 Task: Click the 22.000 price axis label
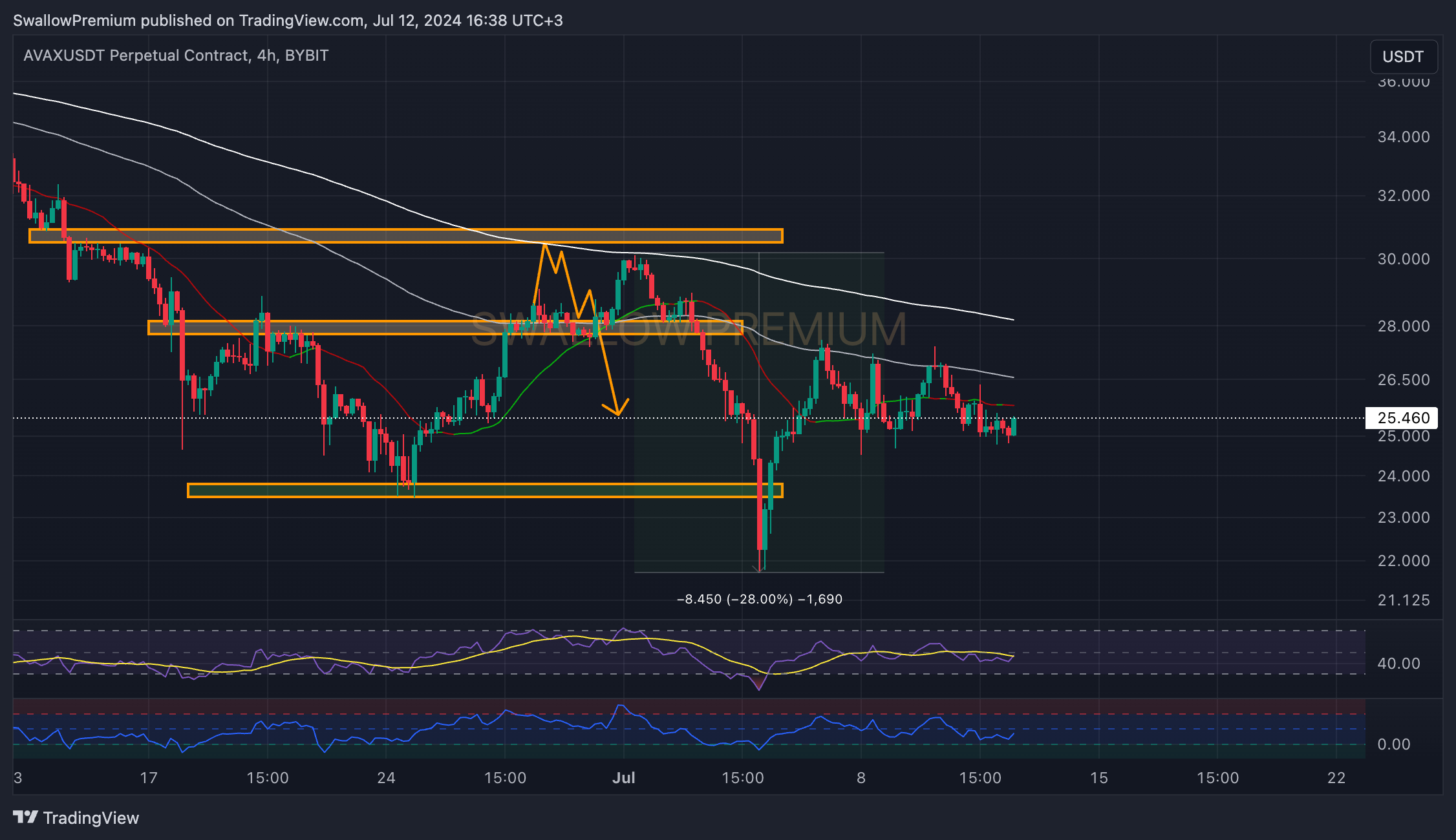[x=1404, y=561]
